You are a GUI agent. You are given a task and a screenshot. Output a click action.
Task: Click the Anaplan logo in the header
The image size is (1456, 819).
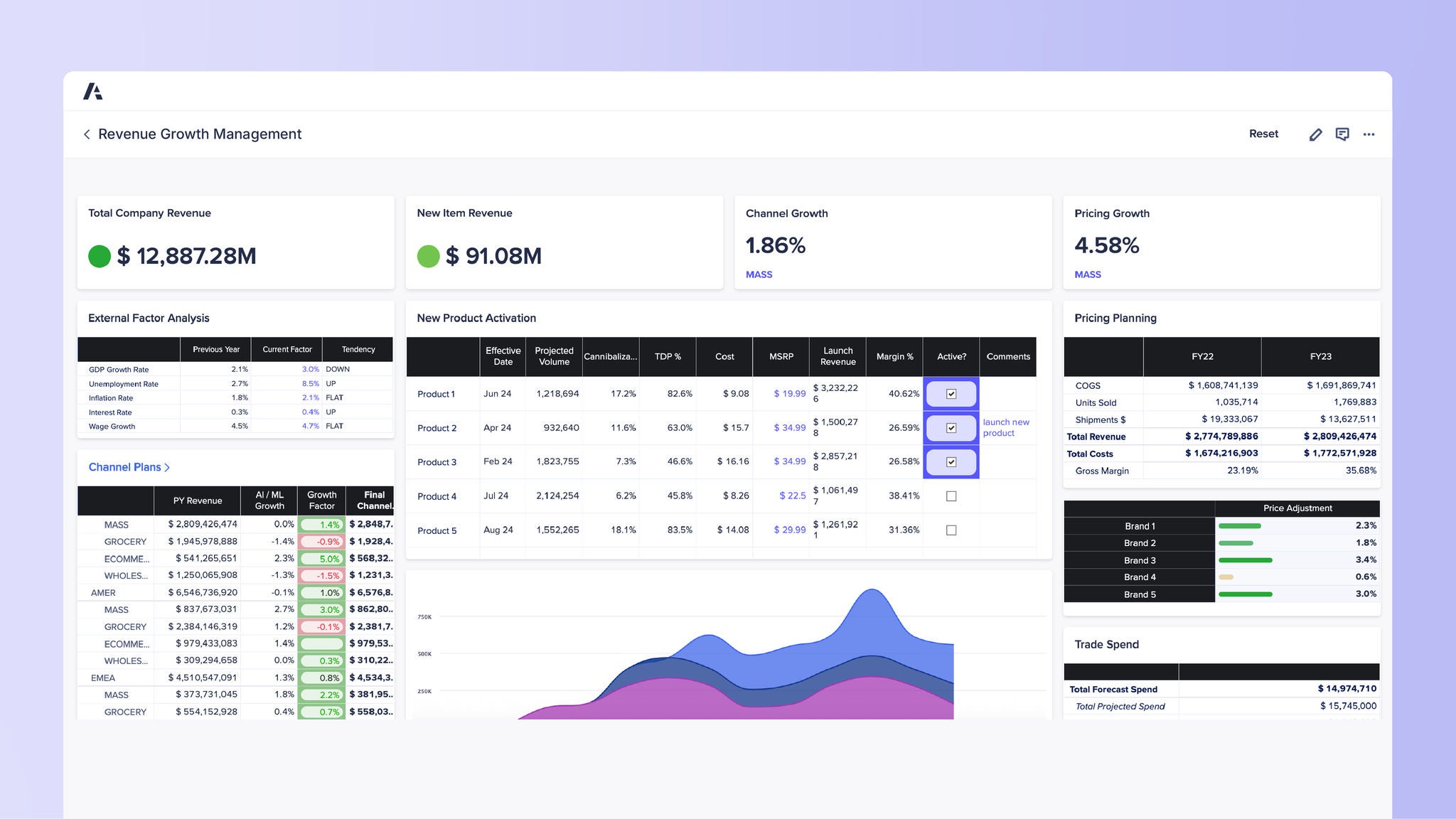click(93, 91)
